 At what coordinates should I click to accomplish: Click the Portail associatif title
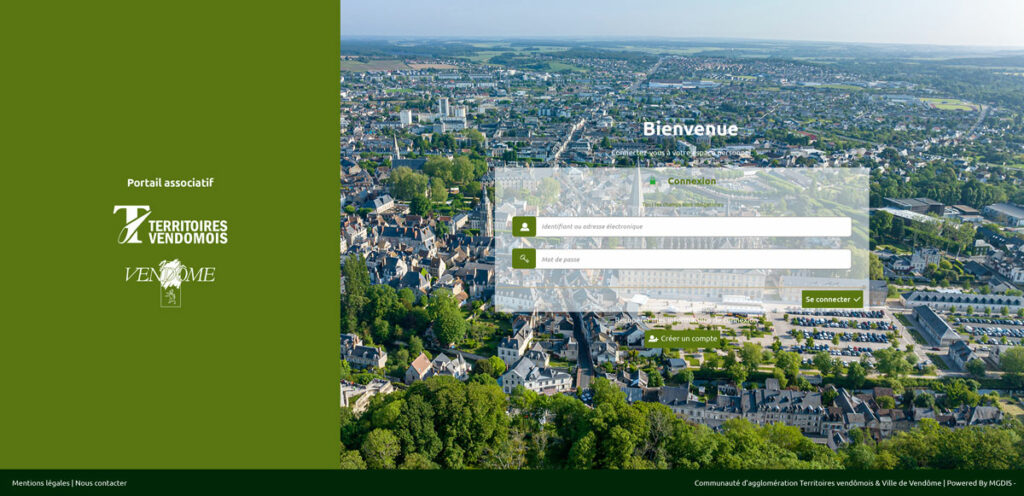point(170,183)
